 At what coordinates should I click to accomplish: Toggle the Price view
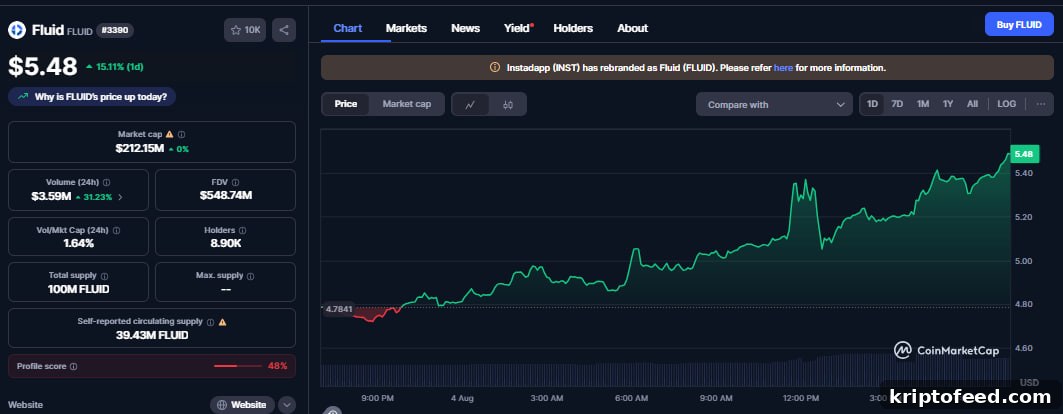(x=346, y=104)
